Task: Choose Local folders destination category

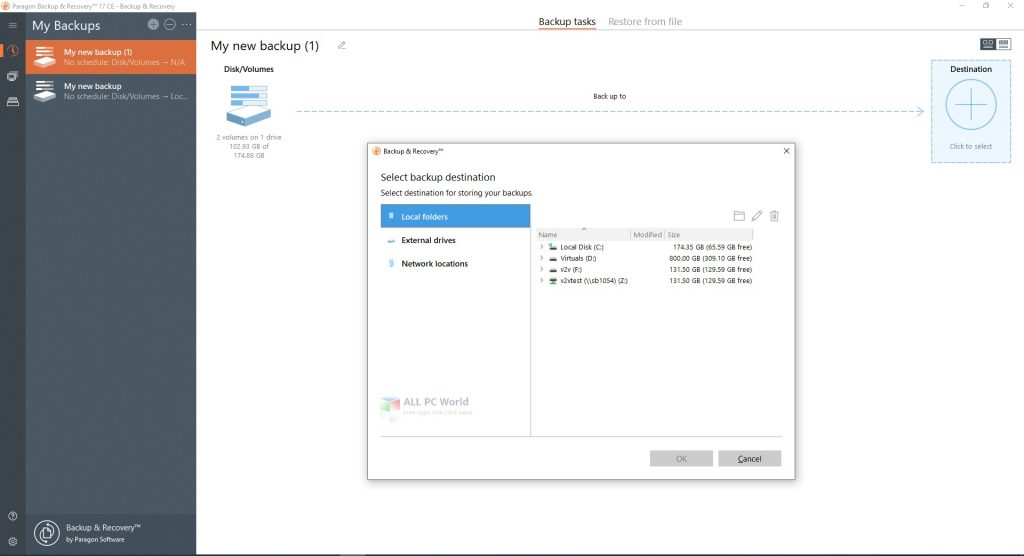Action: tap(455, 216)
